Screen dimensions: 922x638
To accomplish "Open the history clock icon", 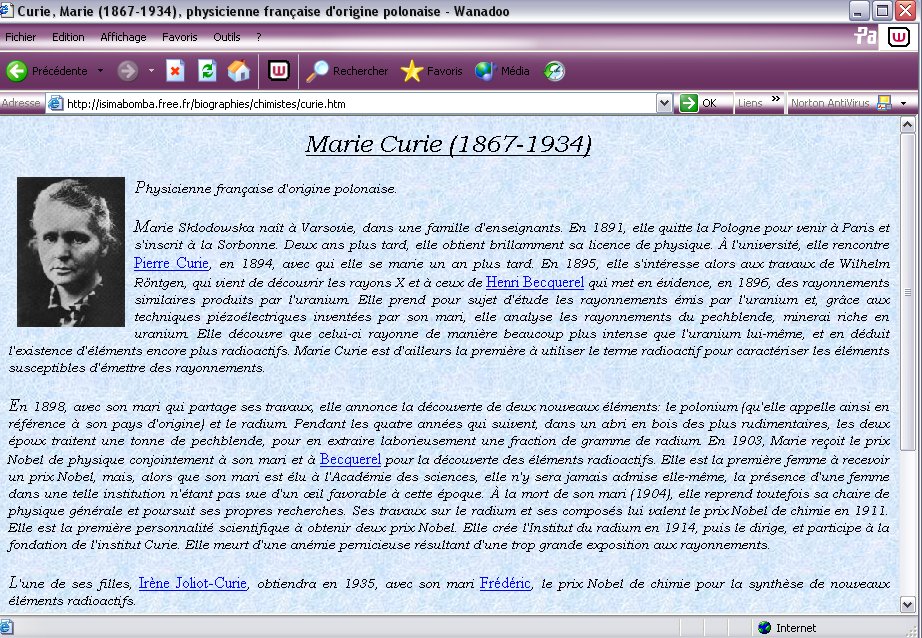I will pyautogui.click(x=554, y=71).
